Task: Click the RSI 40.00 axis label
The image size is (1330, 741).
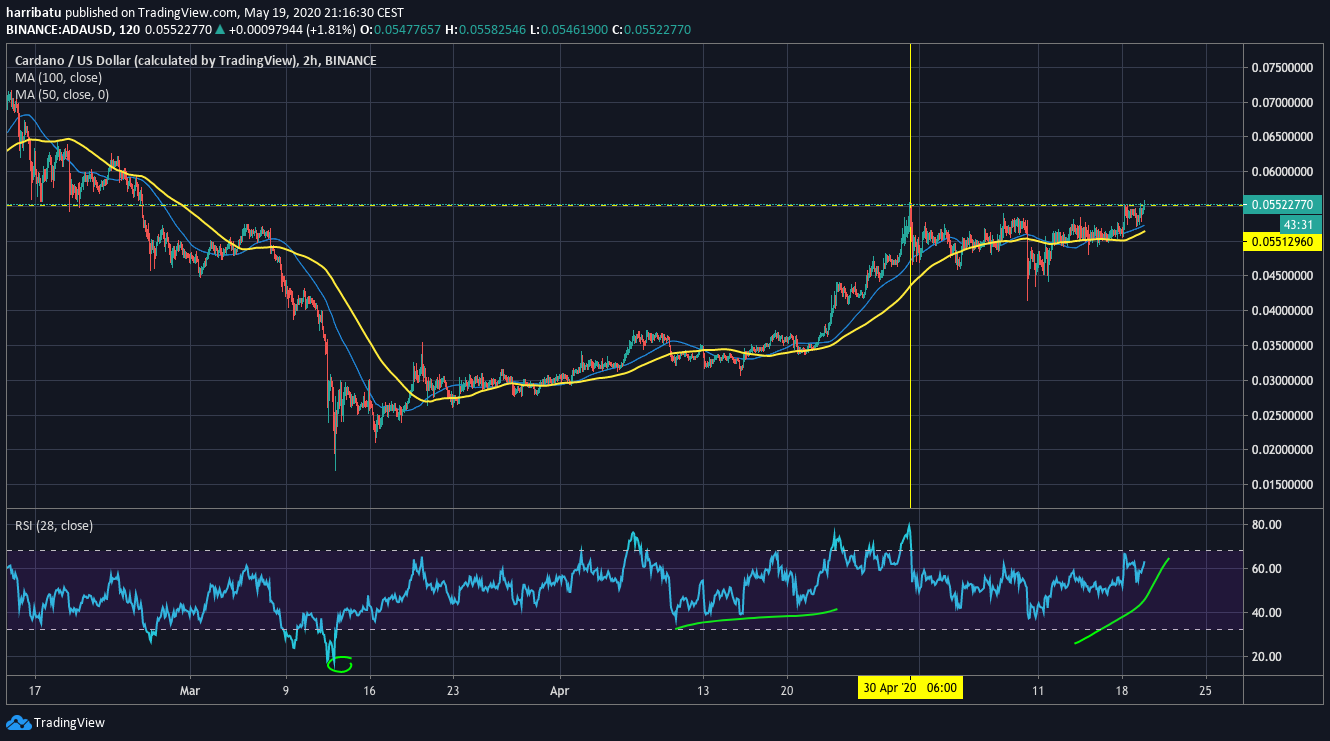Action: click(x=1266, y=613)
